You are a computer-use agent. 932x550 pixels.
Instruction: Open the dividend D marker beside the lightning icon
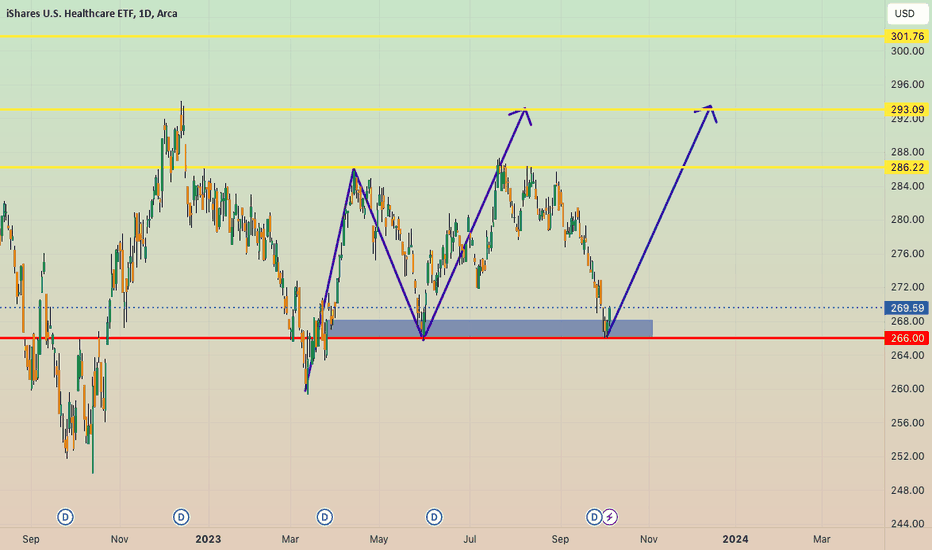click(x=594, y=517)
